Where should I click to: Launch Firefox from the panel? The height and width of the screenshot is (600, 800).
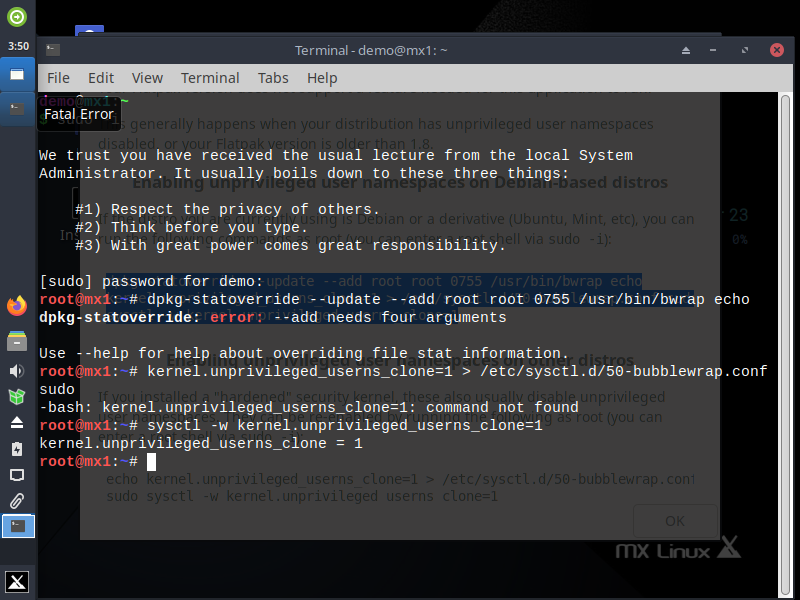(x=17, y=306)
